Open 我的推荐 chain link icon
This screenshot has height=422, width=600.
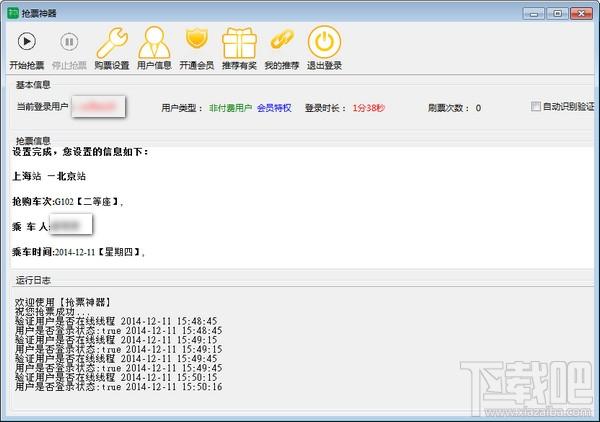coord(282,39)
